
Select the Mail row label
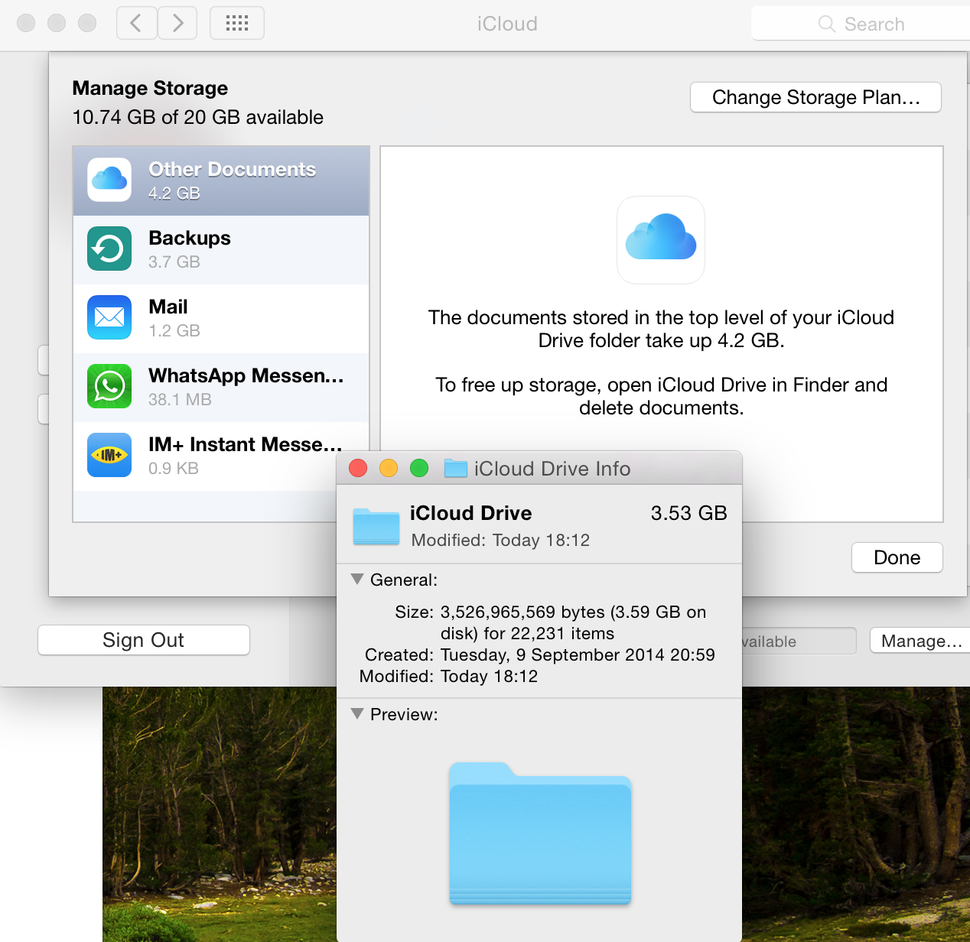click(168, 307)
